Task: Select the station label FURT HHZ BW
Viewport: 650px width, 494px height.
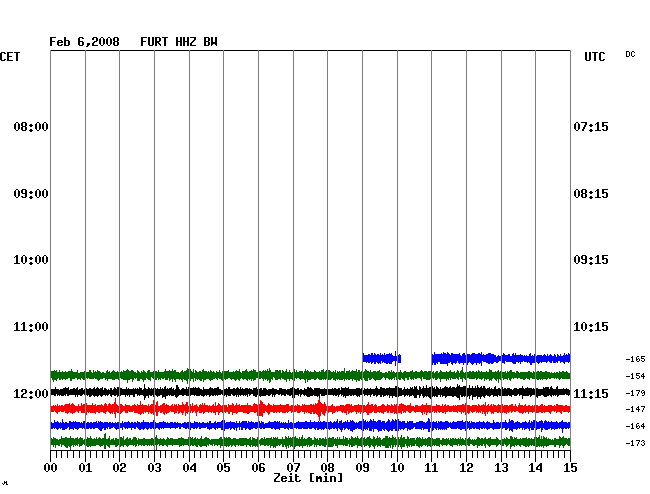Action: pos(179,42)
